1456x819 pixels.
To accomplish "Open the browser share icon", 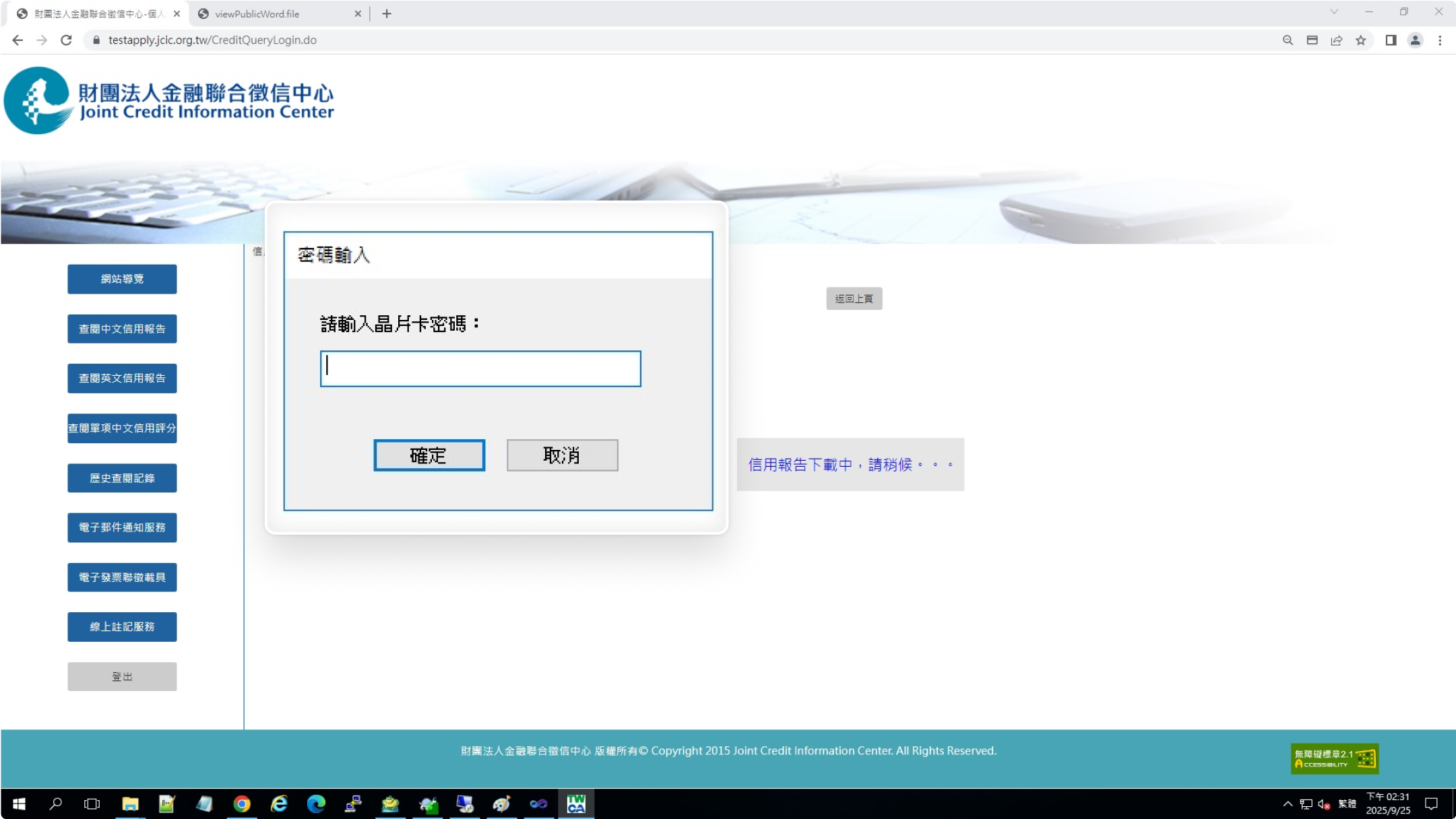I will (1337, 40).
